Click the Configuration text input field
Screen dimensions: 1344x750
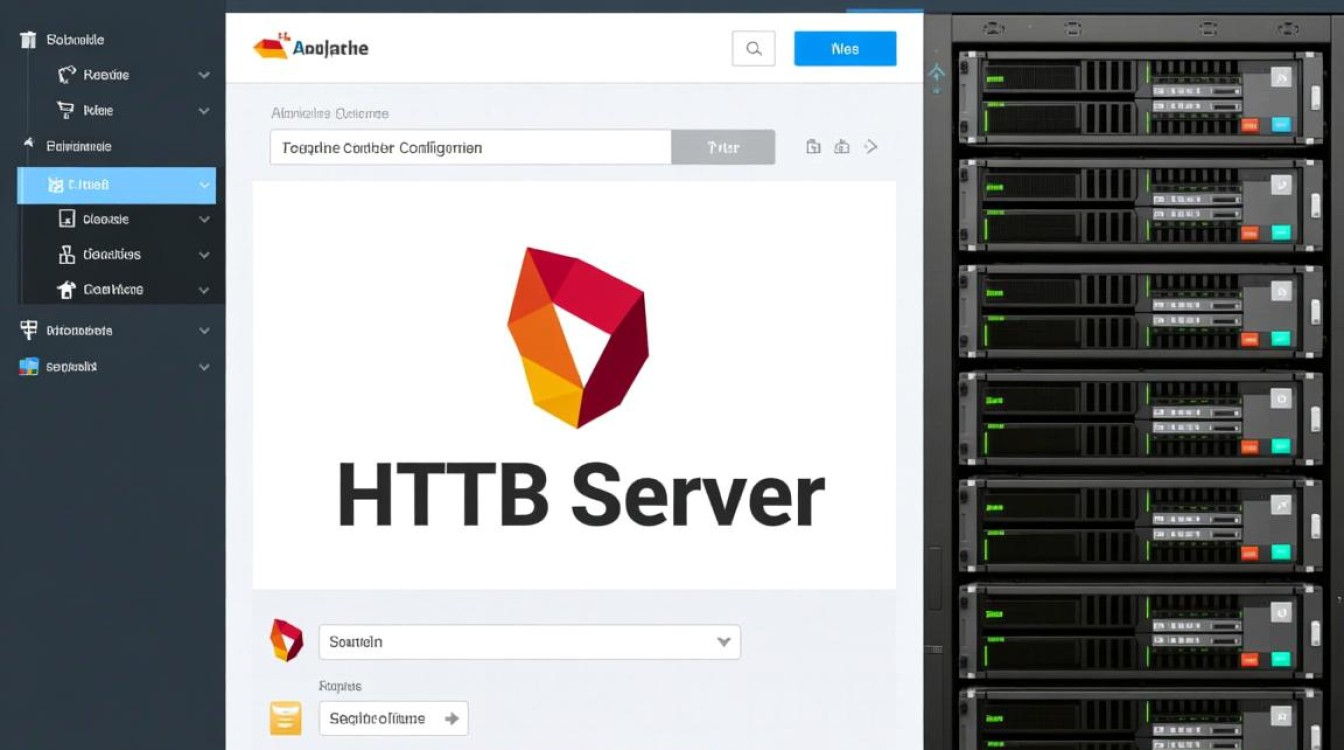tap(470, 147)
